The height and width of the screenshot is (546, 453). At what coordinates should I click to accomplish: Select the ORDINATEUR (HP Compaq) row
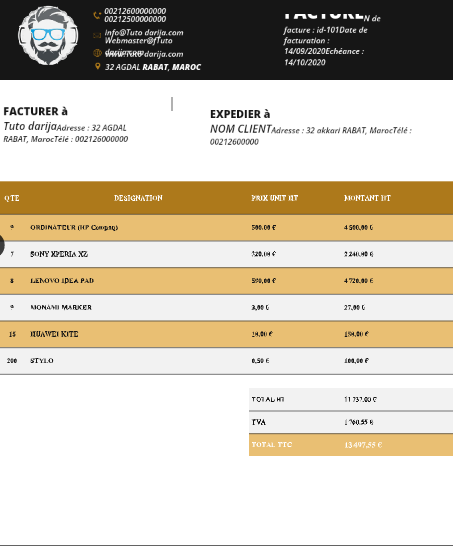pyautogui.click(x=226, y=227)
